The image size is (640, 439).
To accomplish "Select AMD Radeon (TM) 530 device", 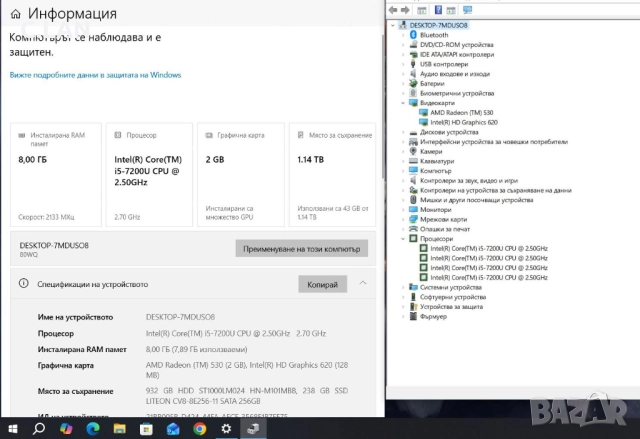I will (461, 113).
